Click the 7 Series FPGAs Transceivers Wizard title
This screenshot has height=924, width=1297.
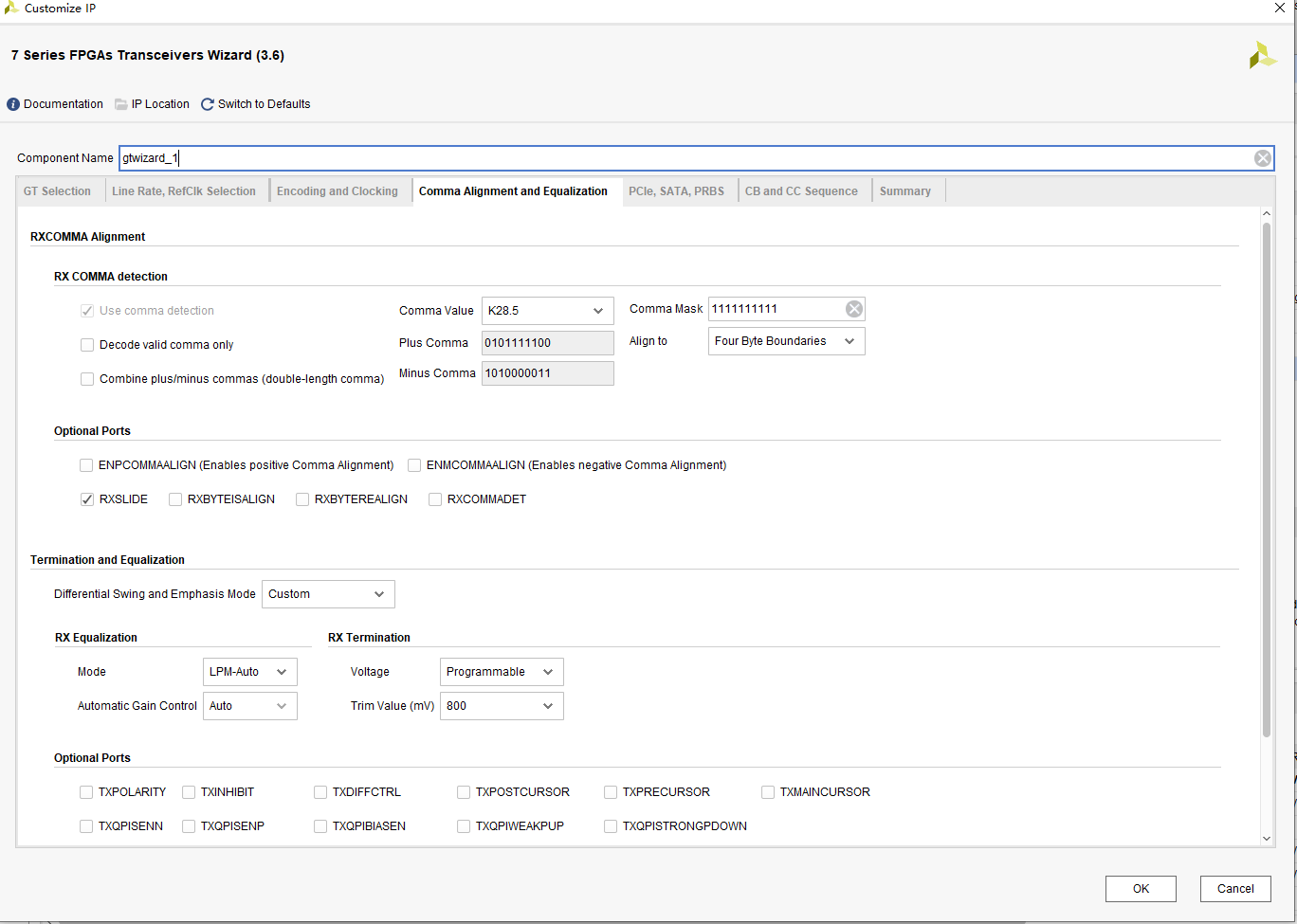[148, 55]
